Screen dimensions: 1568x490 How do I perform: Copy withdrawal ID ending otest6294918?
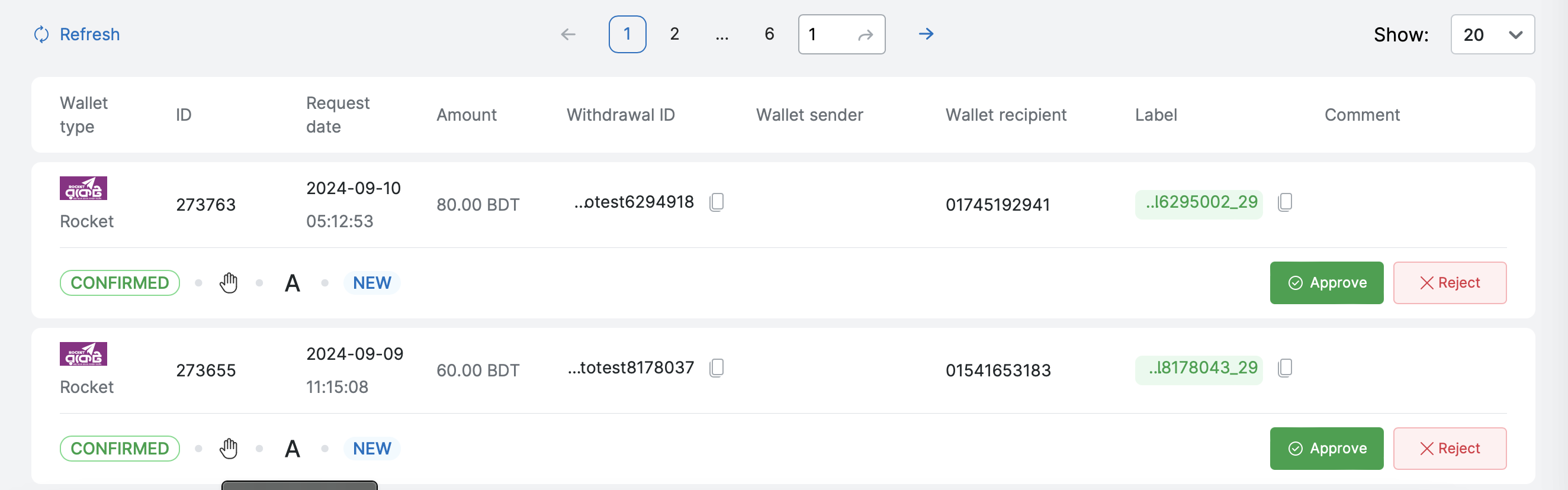(716, 202)
